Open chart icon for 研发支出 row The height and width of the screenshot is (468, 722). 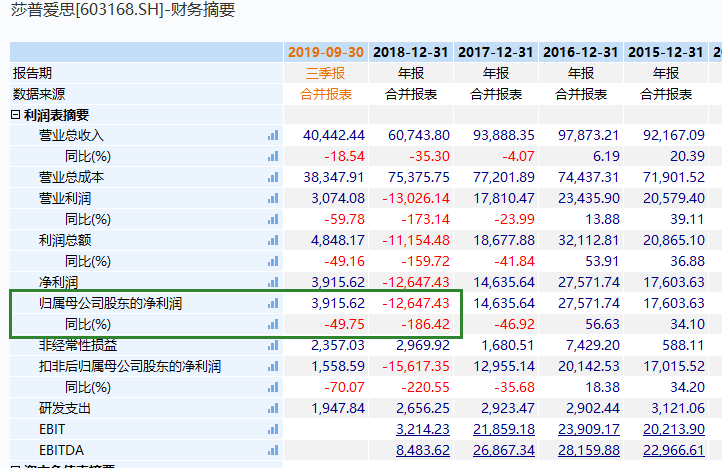(x=272, y=408)
